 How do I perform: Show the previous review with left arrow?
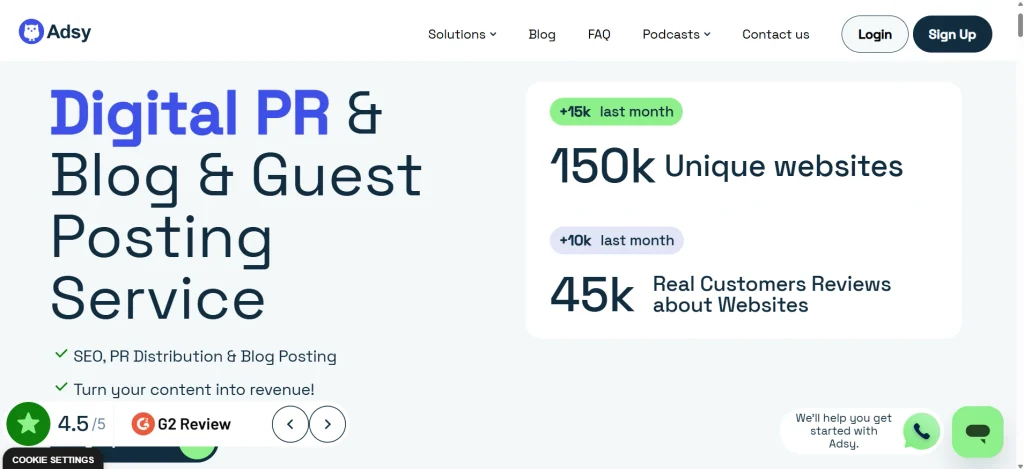(290, 424)
